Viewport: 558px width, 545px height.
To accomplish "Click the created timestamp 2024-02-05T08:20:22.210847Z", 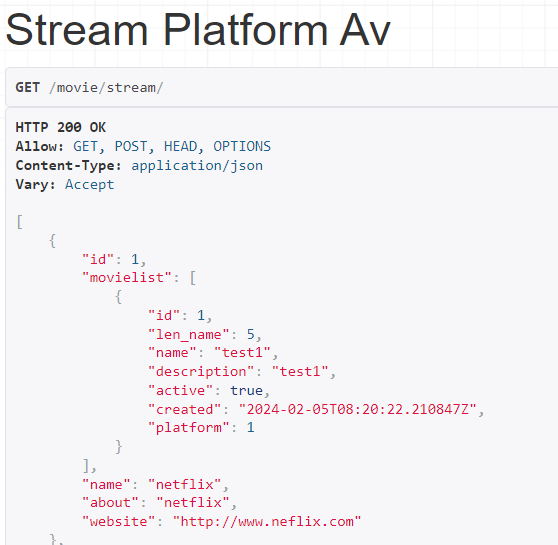I will (357, 409).
